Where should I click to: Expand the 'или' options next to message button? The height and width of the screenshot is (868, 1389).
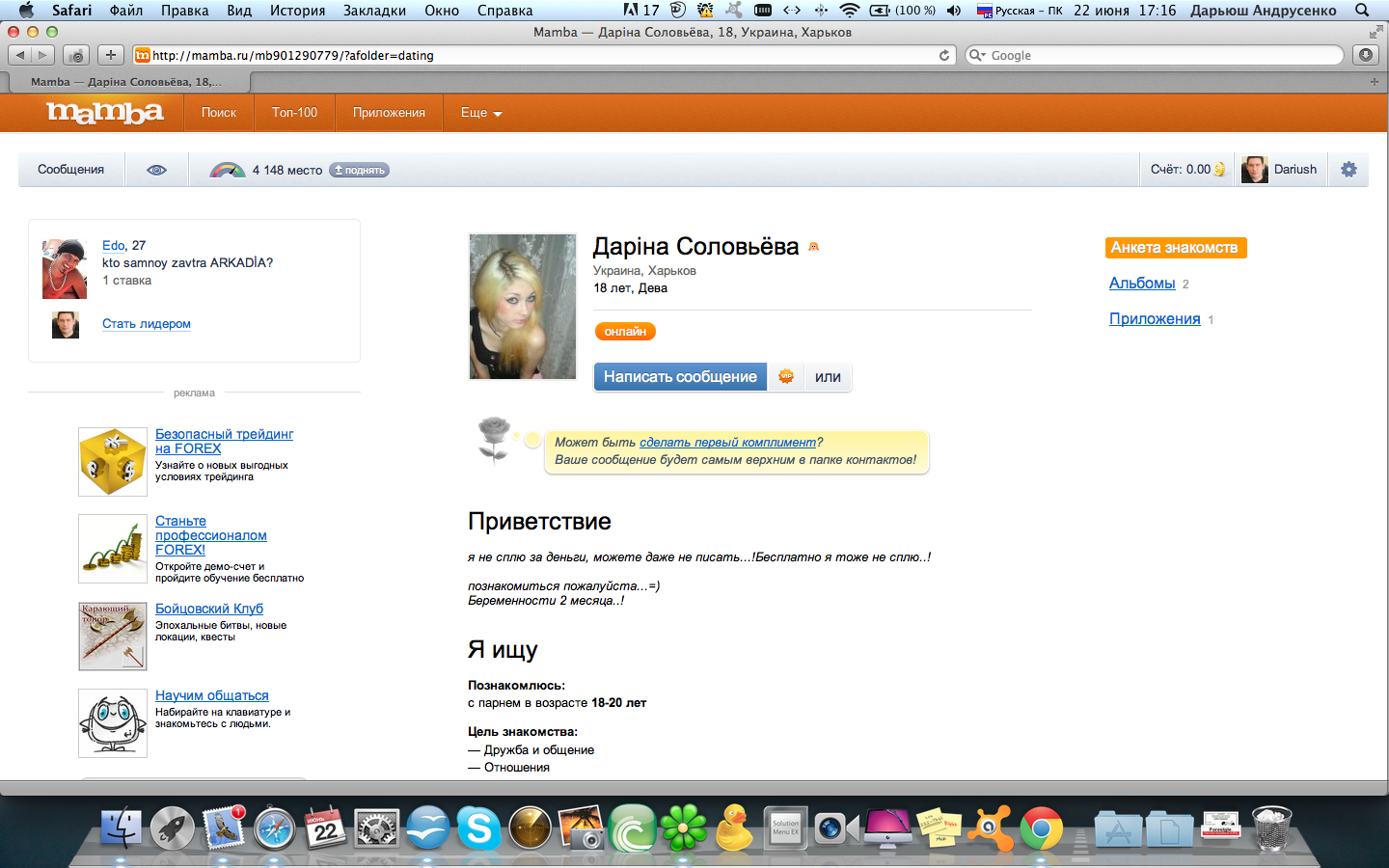(828, 377)
